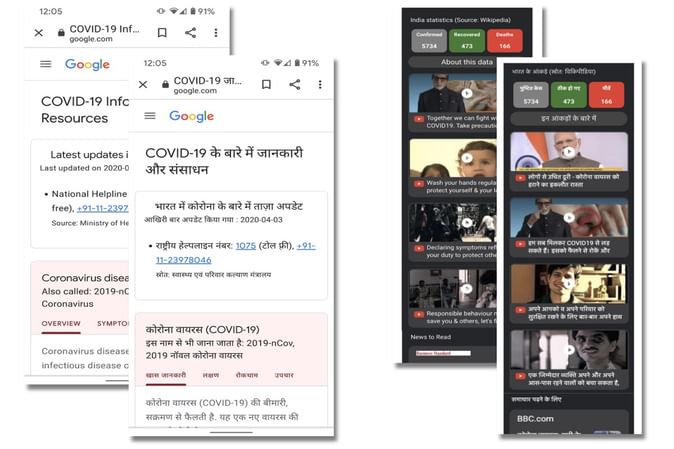Open three-dot overflow menu on Hindi page

point(320,85)
